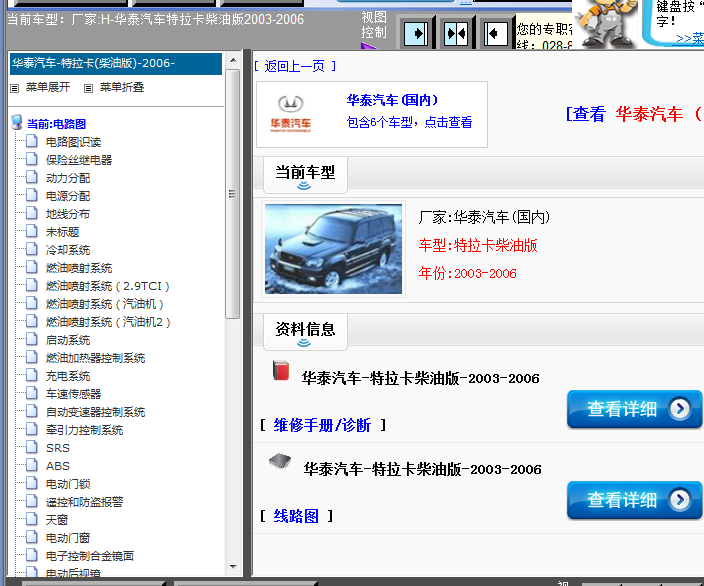Open 电源分配 in the circuit tree
Screen dimensions: 704x586
pos(68,196)
